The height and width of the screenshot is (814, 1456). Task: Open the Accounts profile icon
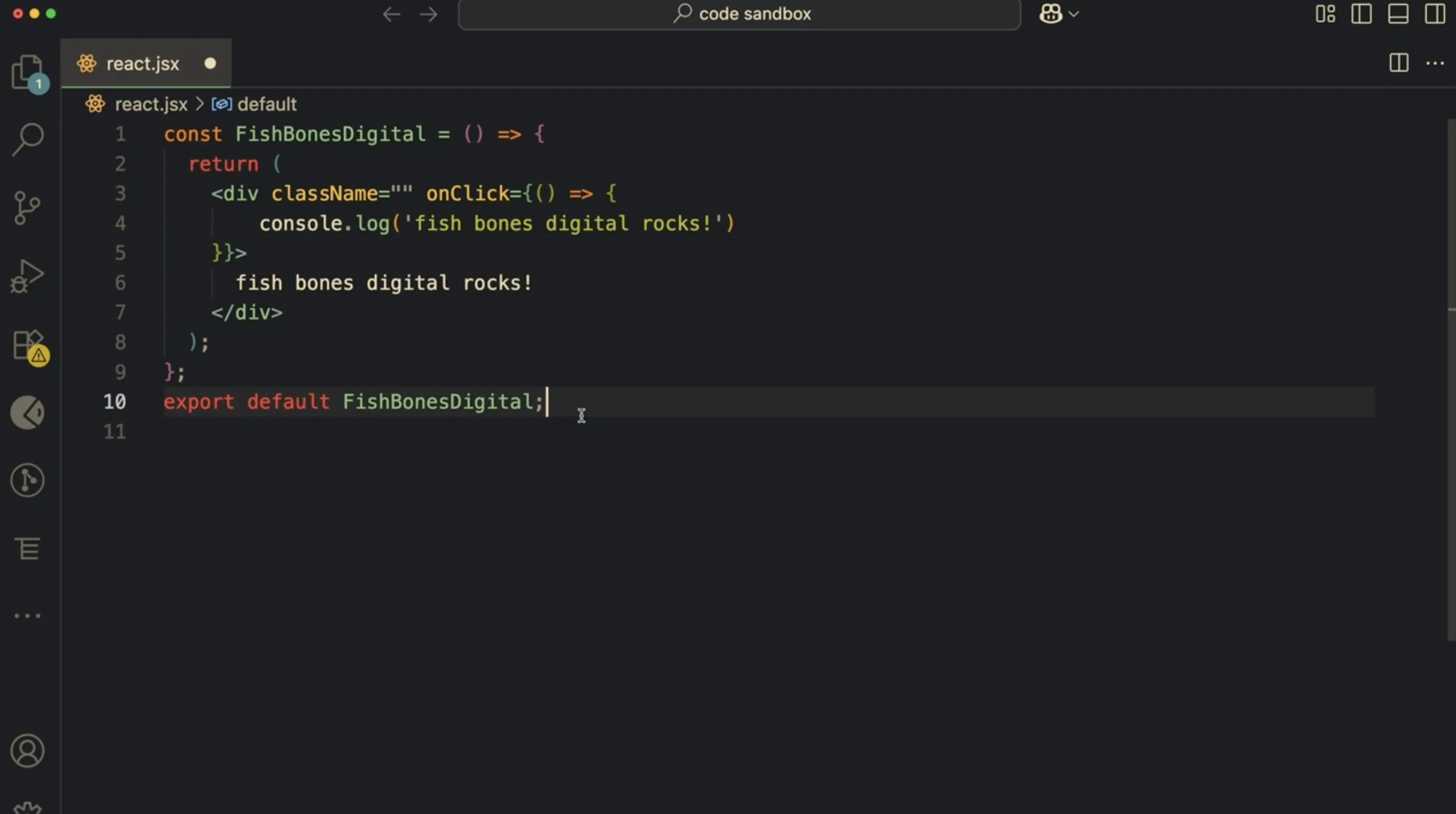(27, 751)
